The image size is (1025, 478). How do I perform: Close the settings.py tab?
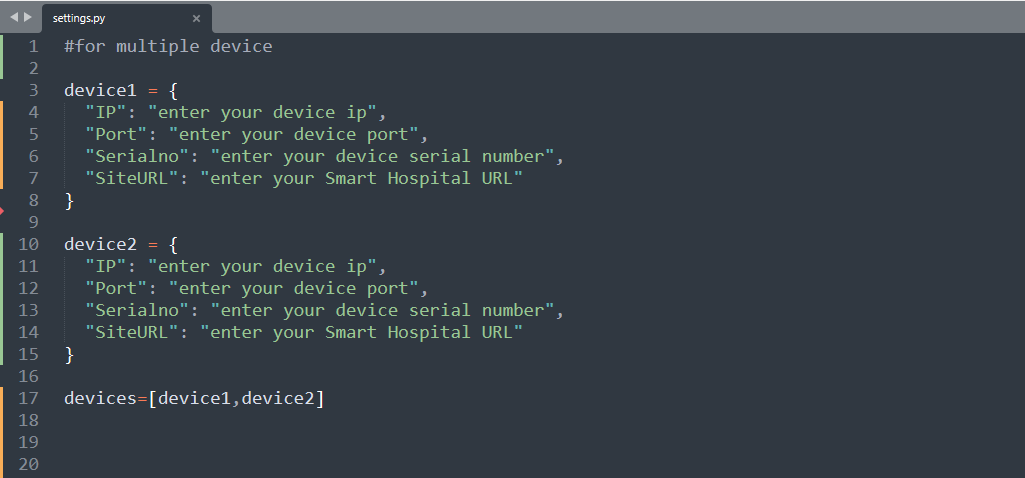click(196, 18)
